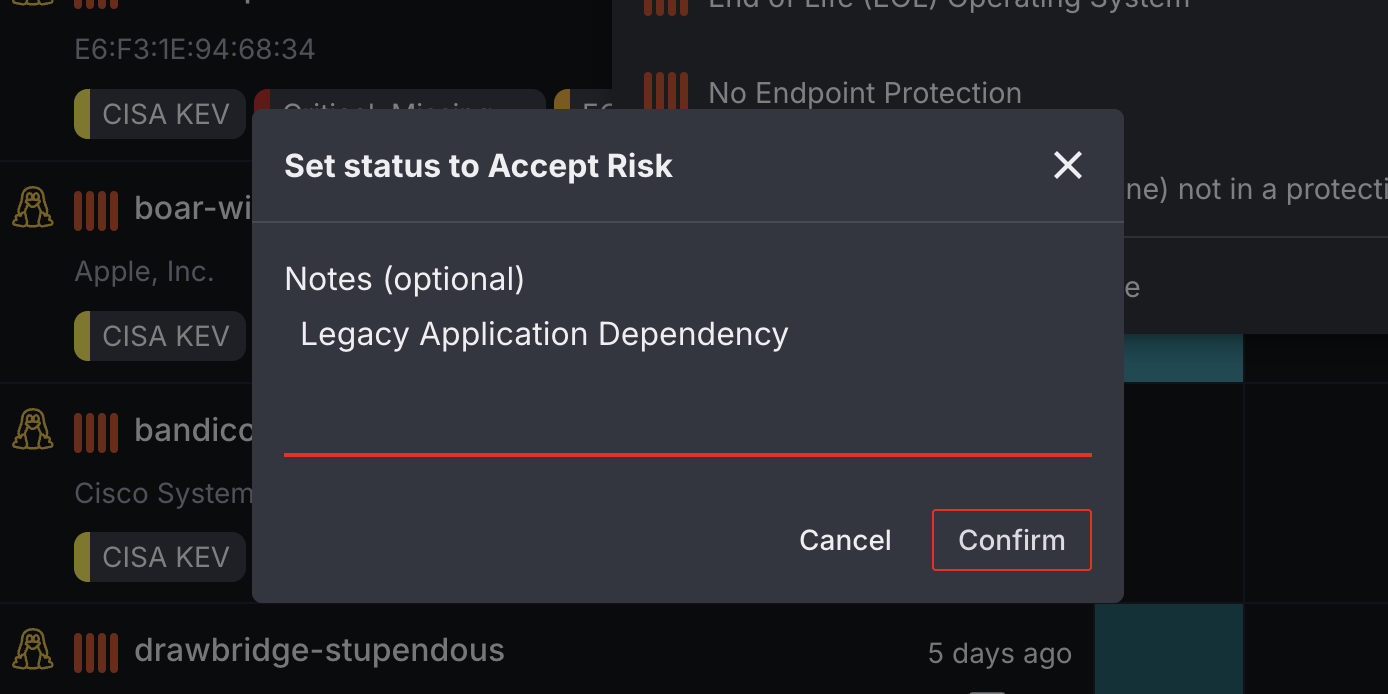
Task: Open the No Endpoint Protection finding
Action: [865, 93]
